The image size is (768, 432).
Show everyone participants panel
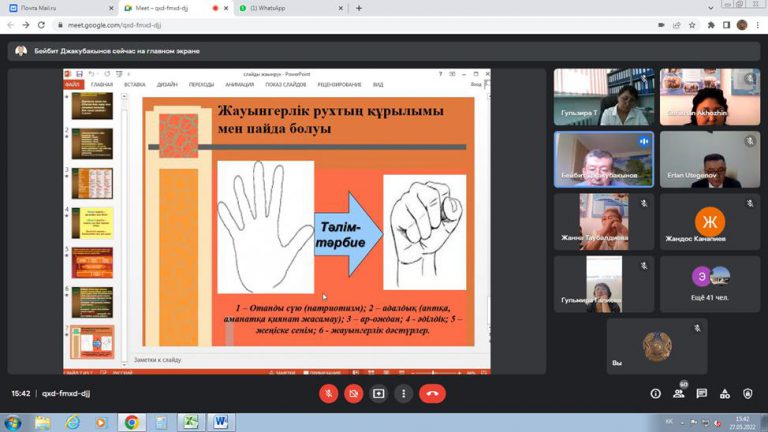(x=679, y=394)
